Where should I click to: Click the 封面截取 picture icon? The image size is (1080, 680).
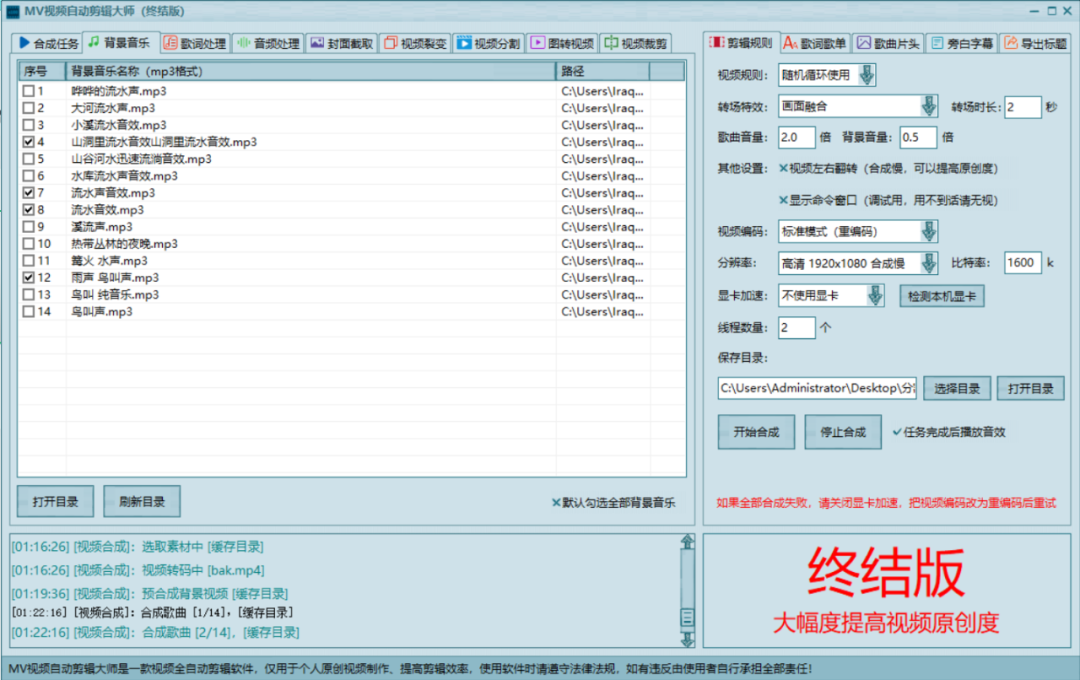click(317, 44)
